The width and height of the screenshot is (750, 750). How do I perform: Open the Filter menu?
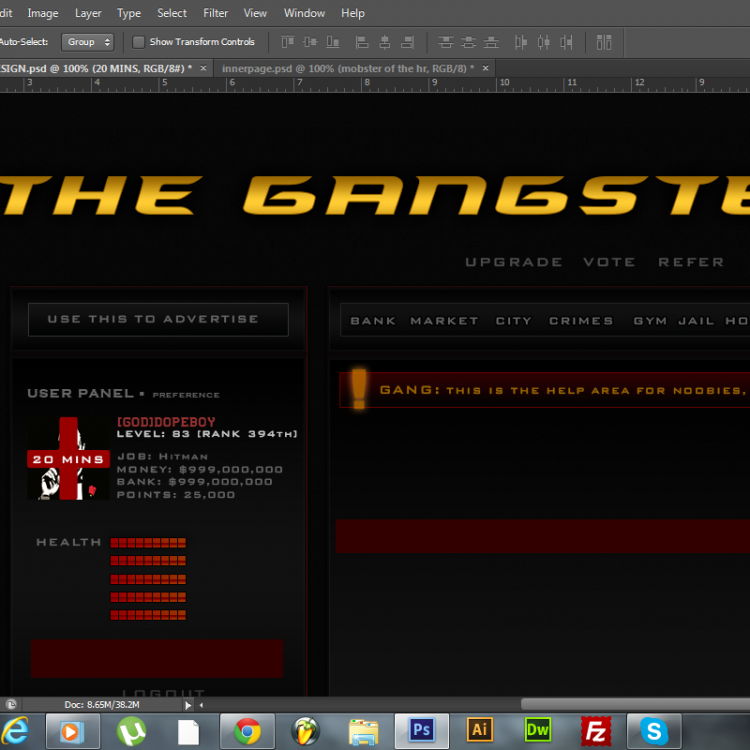[215, 13]
